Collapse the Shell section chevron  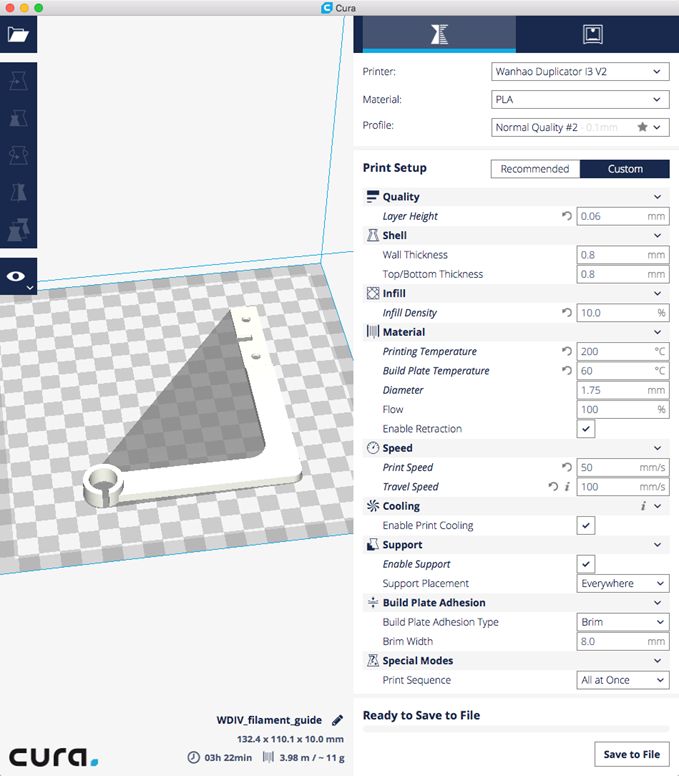point(657,235)
